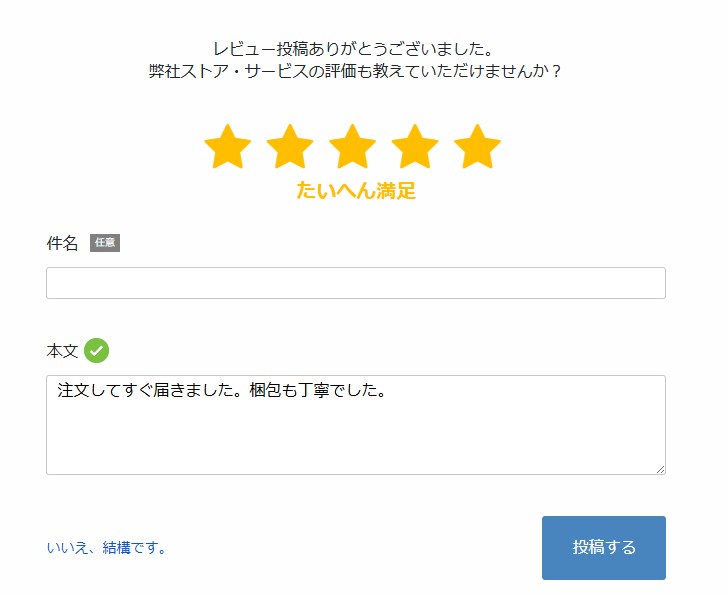Click the 件名 field label
Screen dimensions: 727x596
coord(62,243)
